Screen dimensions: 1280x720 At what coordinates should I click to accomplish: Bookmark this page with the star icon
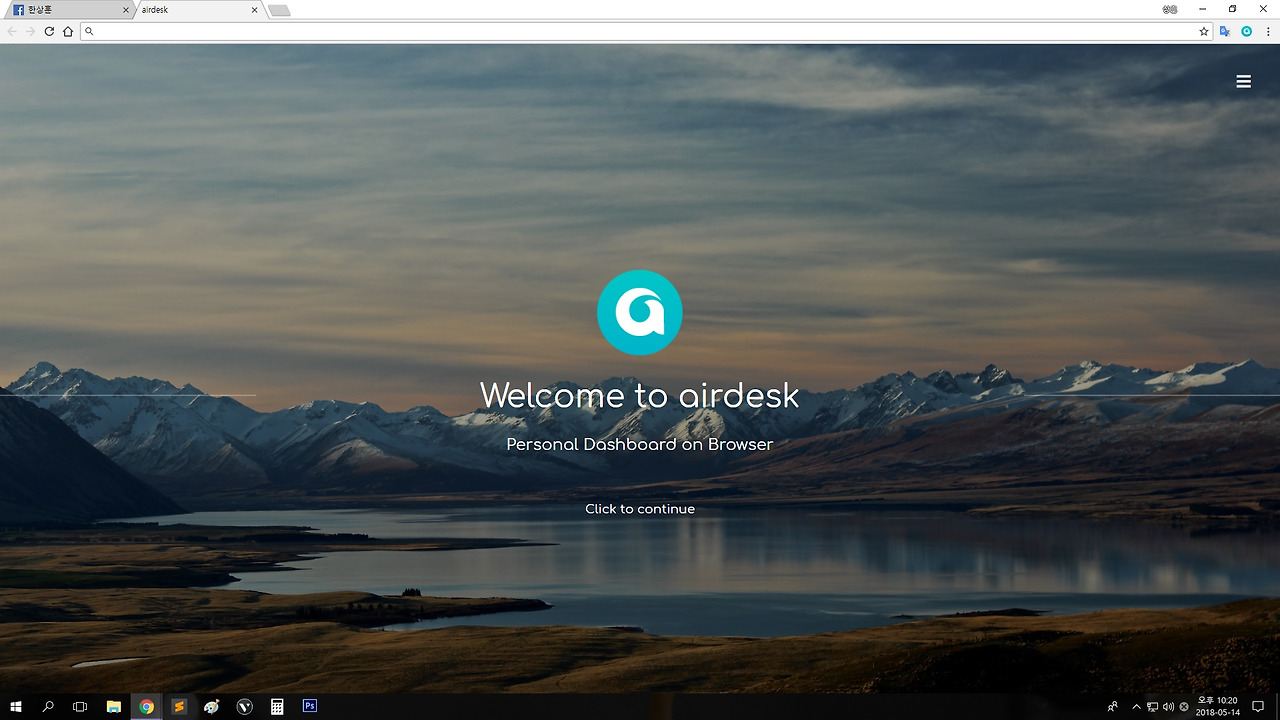coord(1204,31)
